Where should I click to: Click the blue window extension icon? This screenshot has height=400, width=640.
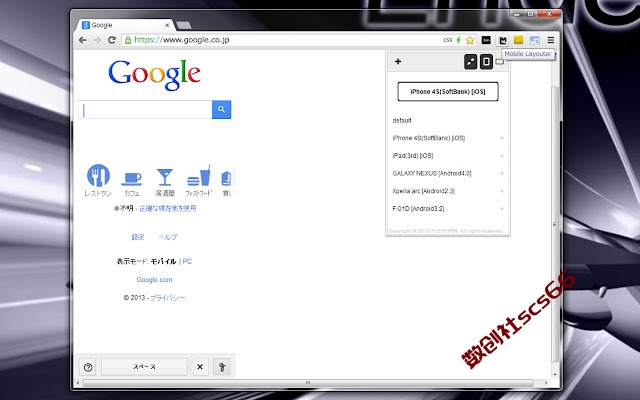[x=534, y=40]
